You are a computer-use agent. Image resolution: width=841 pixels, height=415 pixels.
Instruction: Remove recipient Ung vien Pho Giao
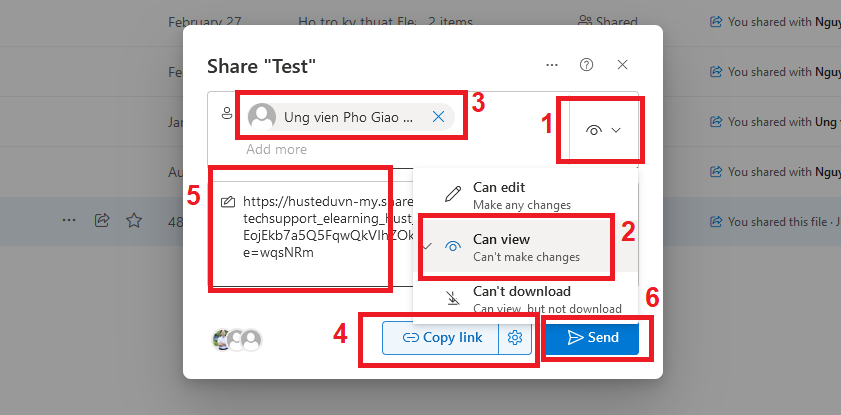(438, 117)
